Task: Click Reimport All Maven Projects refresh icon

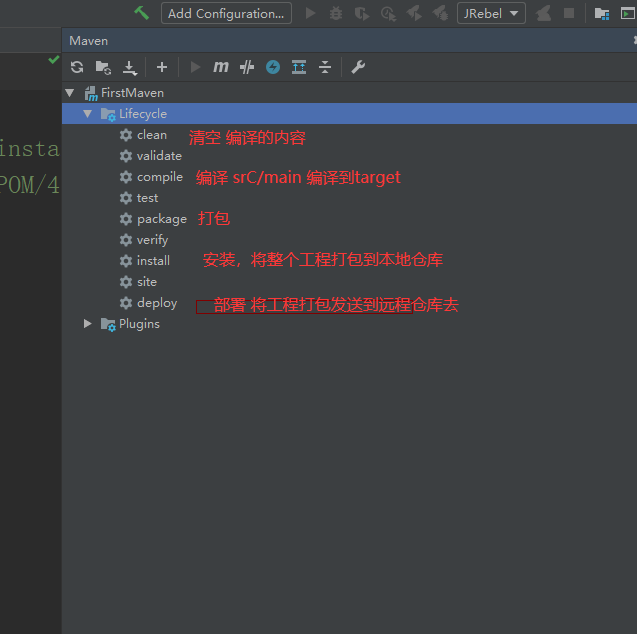Action: pyautogui.click(x=77, y=67)
